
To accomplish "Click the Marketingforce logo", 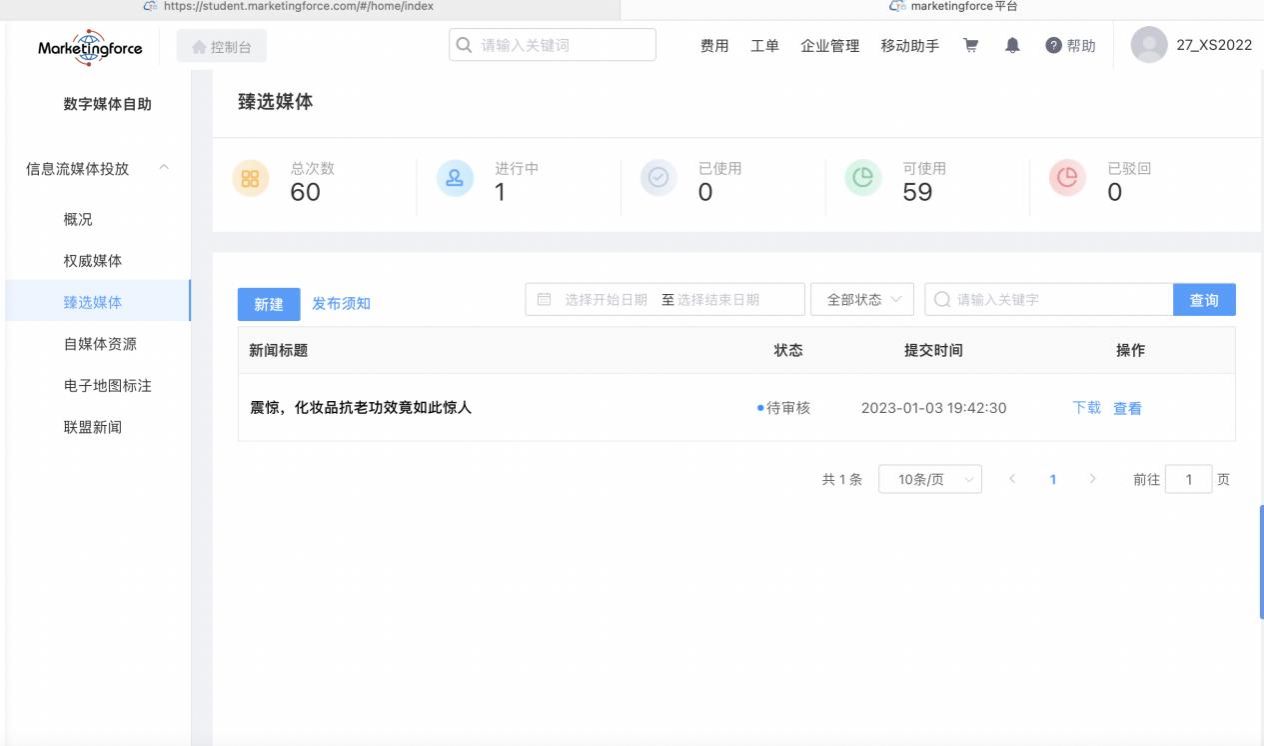I will 90,47.
